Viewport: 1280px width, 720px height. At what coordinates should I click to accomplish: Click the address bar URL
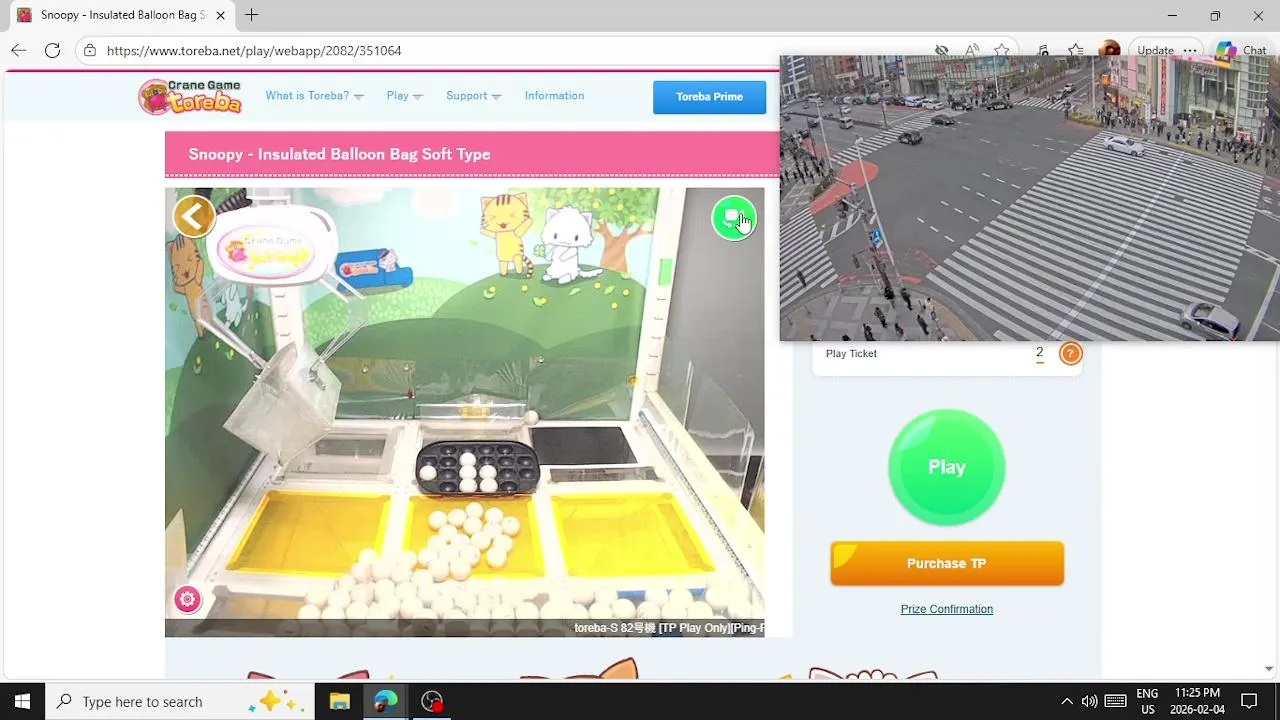(254, 50)
